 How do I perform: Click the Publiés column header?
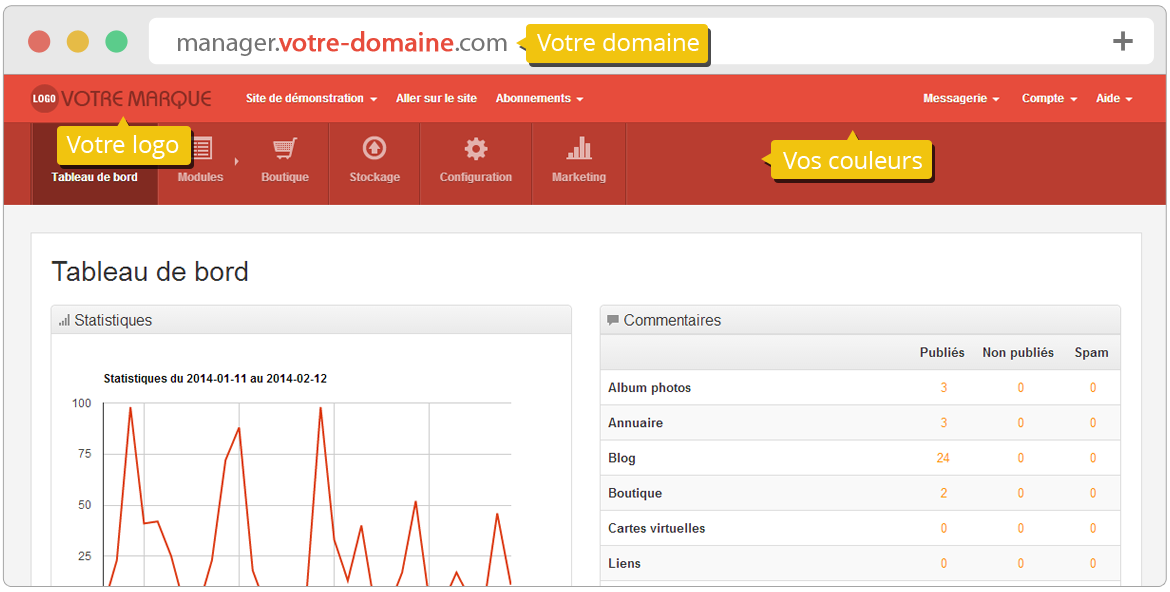tap(942, 352)
